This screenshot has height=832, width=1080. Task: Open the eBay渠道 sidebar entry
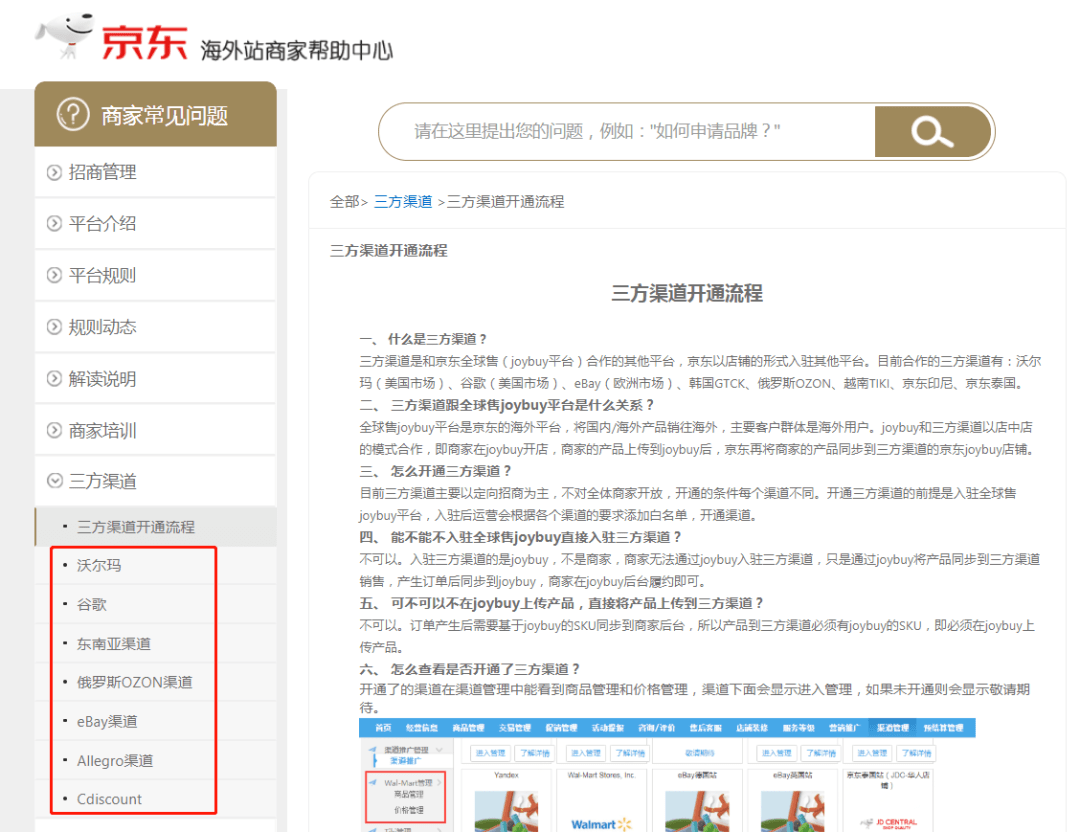tap(156, 722)
